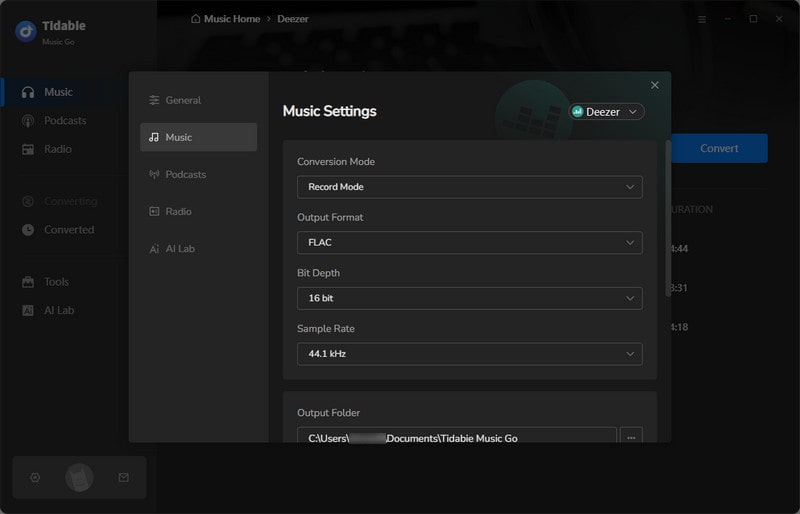800x514 pixels.
Task: Click the sidebar AI Lab icon
Action: 28,310
